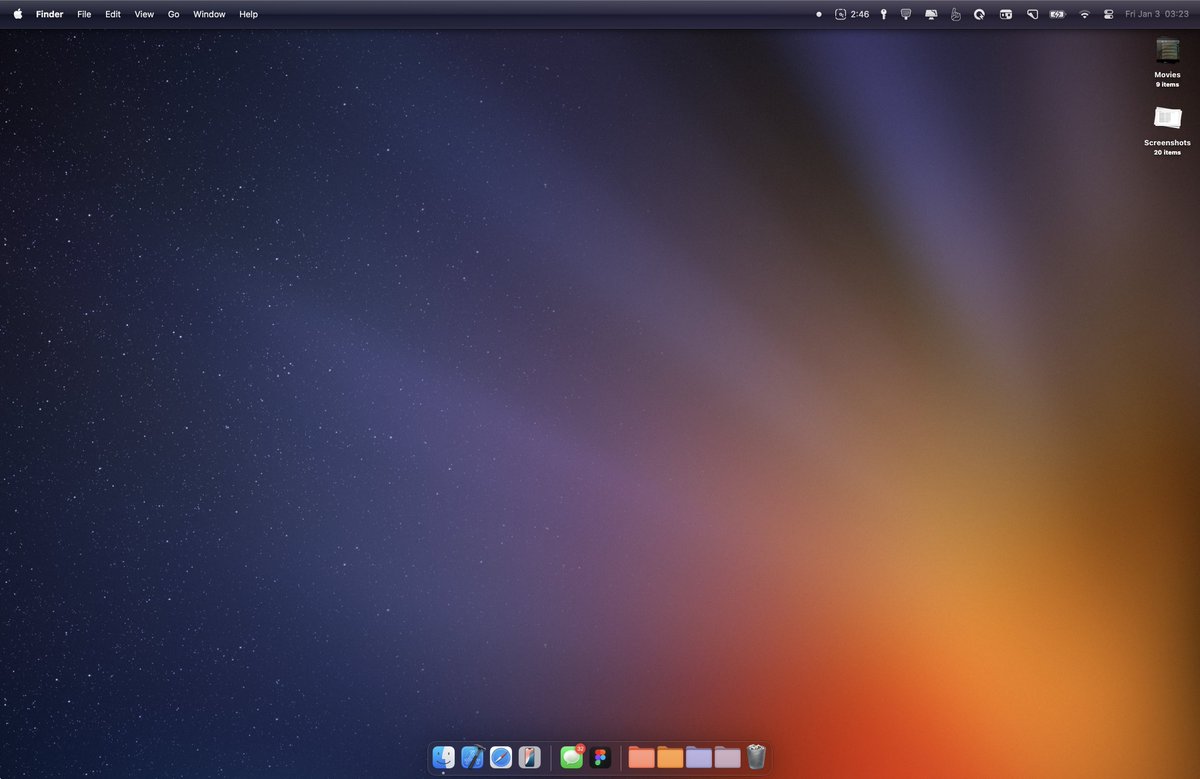This screenshot has width=1200, height=779.
Task: Open the red-orange folder in Dock
Action: (641, 757)
